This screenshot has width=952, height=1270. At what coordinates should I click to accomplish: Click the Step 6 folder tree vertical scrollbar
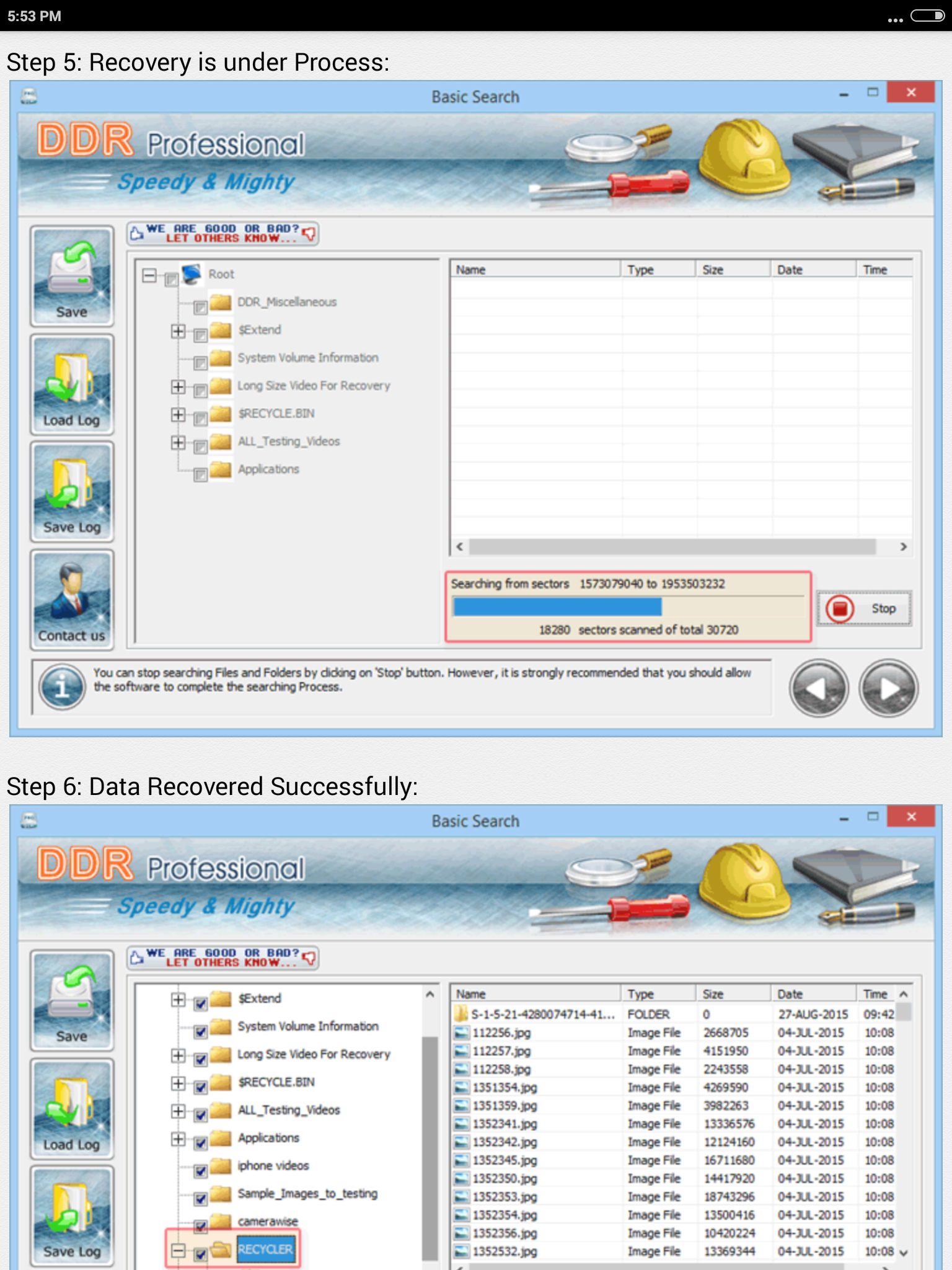pyautogui.click(x=430, y=1147)
